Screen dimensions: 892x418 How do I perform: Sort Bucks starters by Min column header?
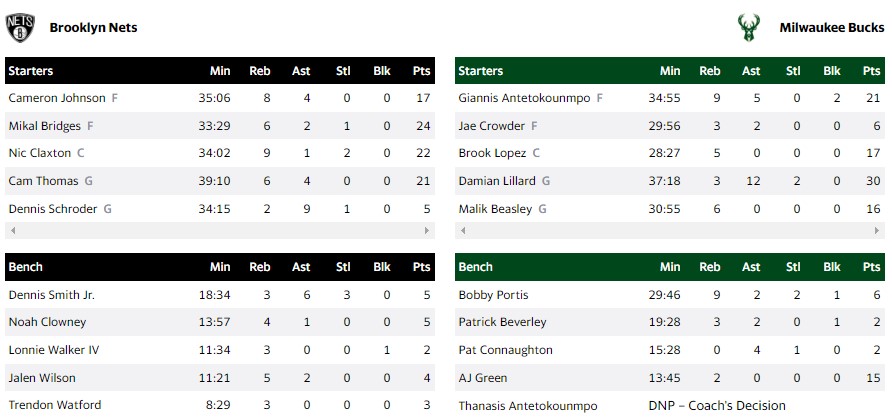click(670, 71)
